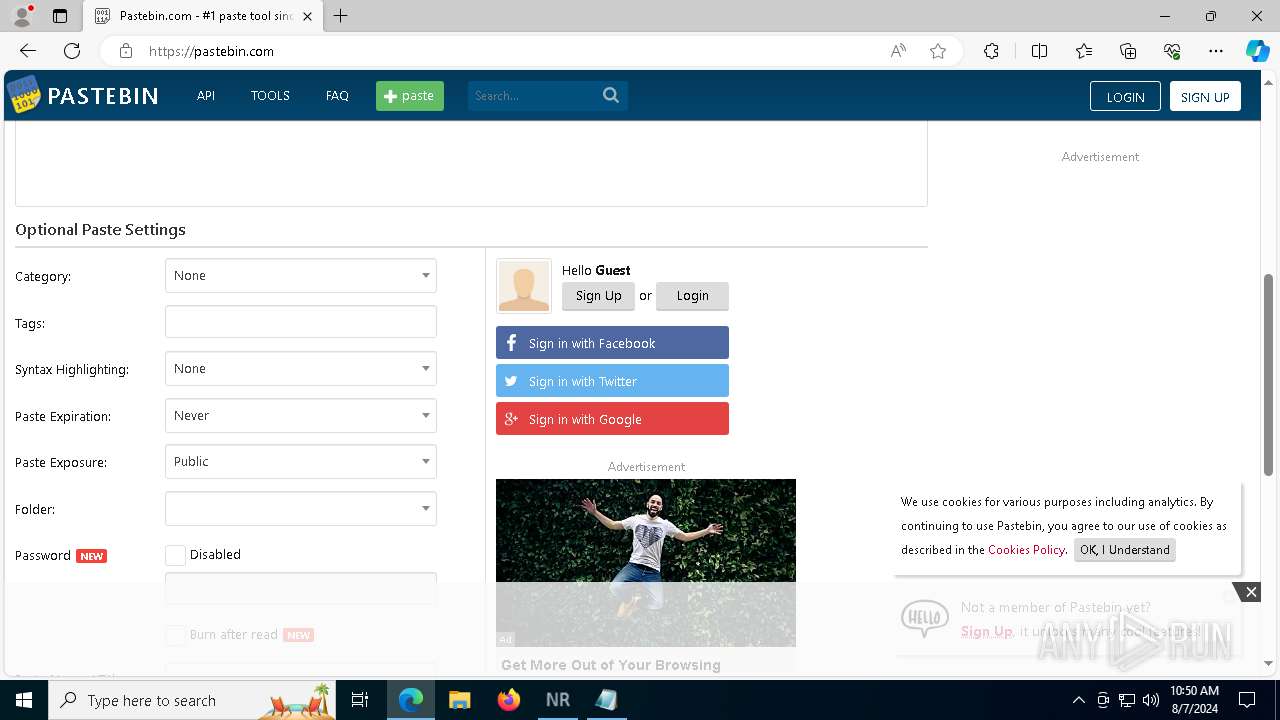This screenshot has height=720, width=1280.
Task: Sign in with Twitter
Action: pos(612,381)
